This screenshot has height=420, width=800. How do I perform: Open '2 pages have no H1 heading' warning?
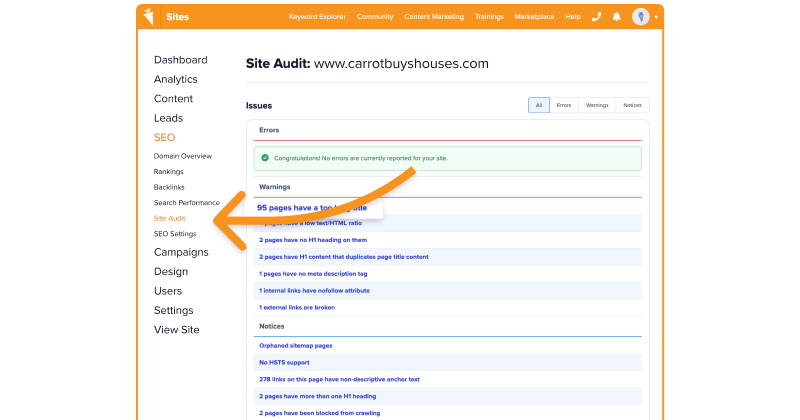[x=313, y=240]
